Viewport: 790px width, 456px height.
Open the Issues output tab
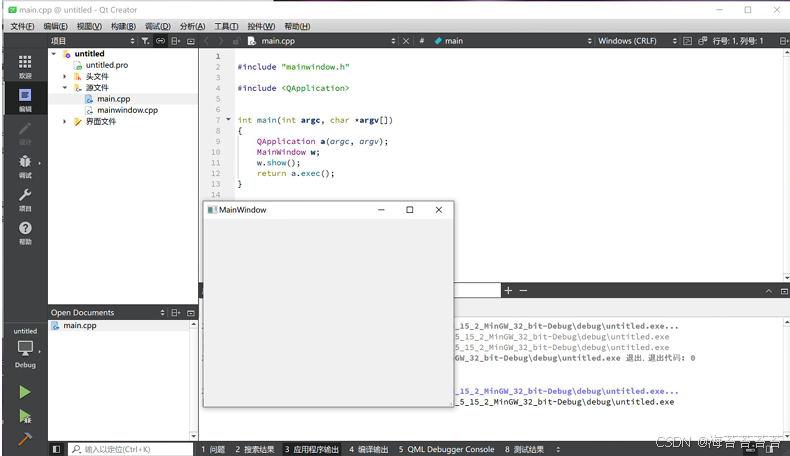pos(213,449)
